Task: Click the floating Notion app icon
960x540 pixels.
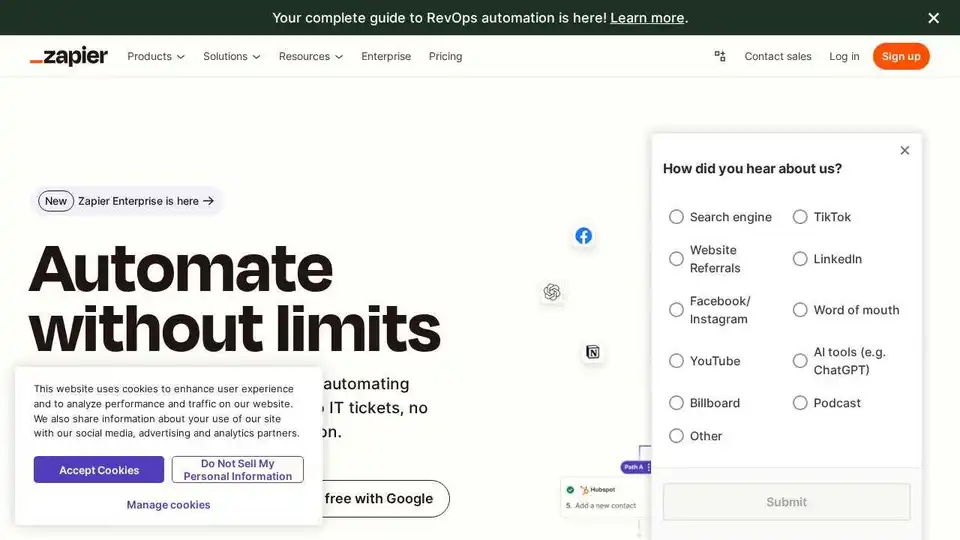Action: [593, 352]
